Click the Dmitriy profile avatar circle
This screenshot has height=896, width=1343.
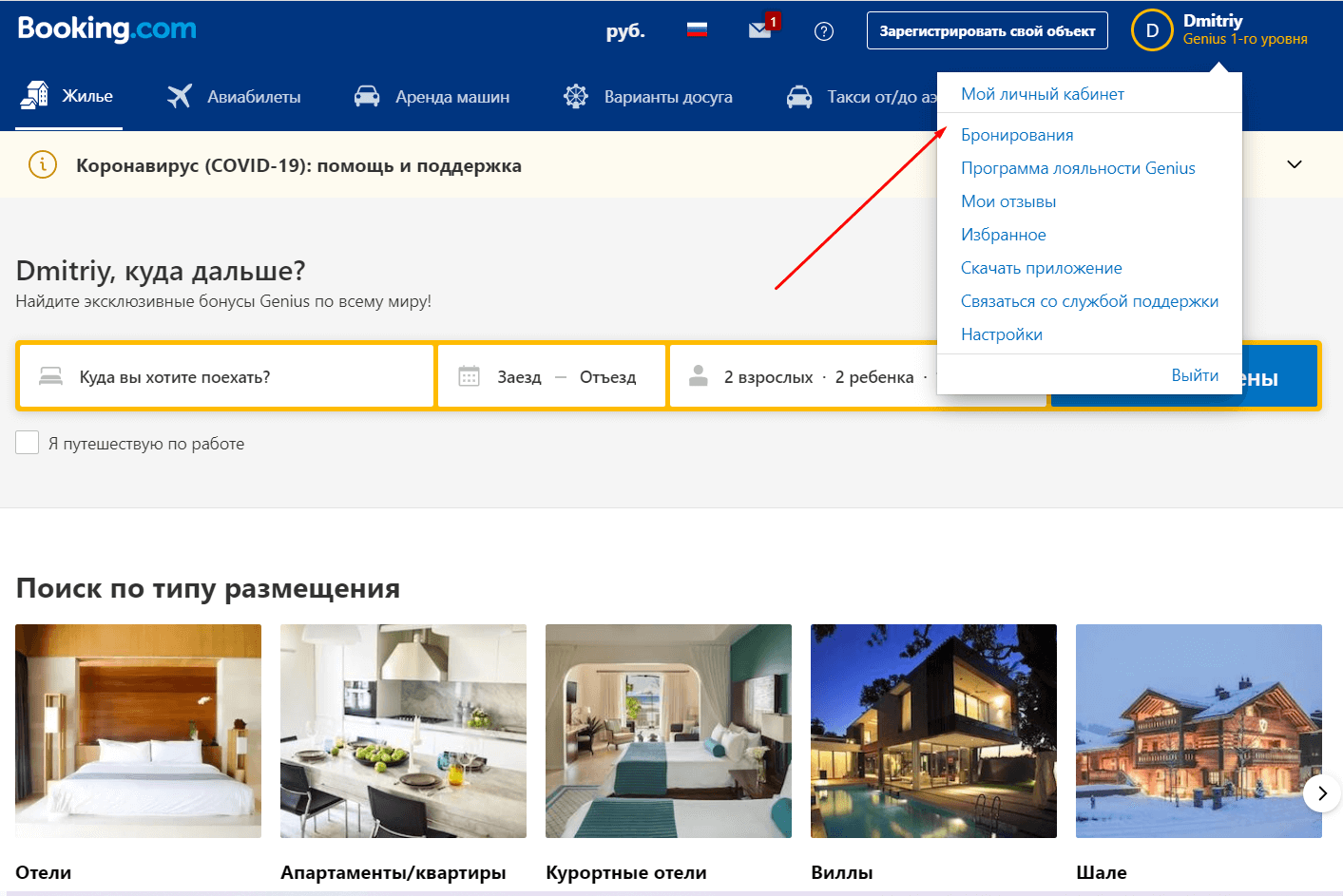tap(1151, 30)
